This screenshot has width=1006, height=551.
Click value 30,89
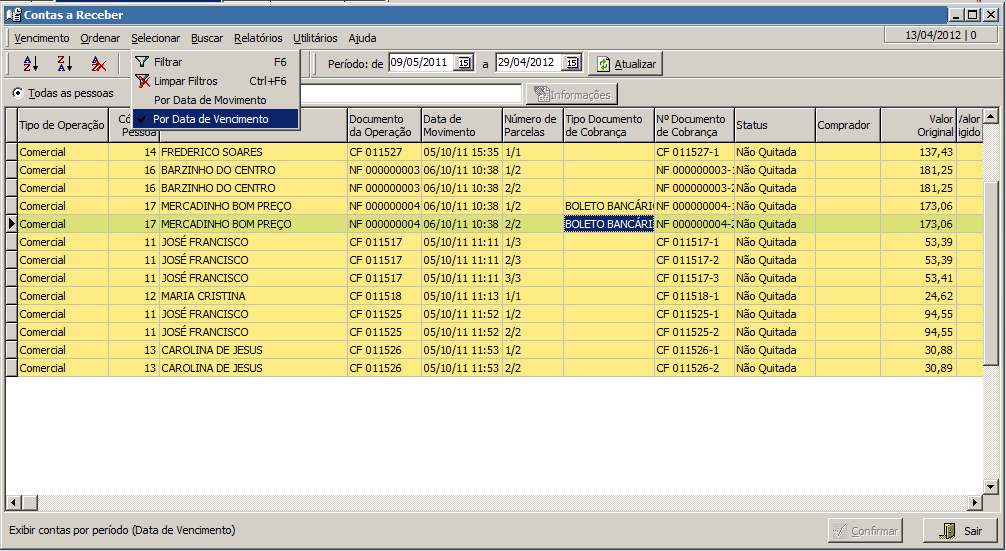[x=918, y=368]
